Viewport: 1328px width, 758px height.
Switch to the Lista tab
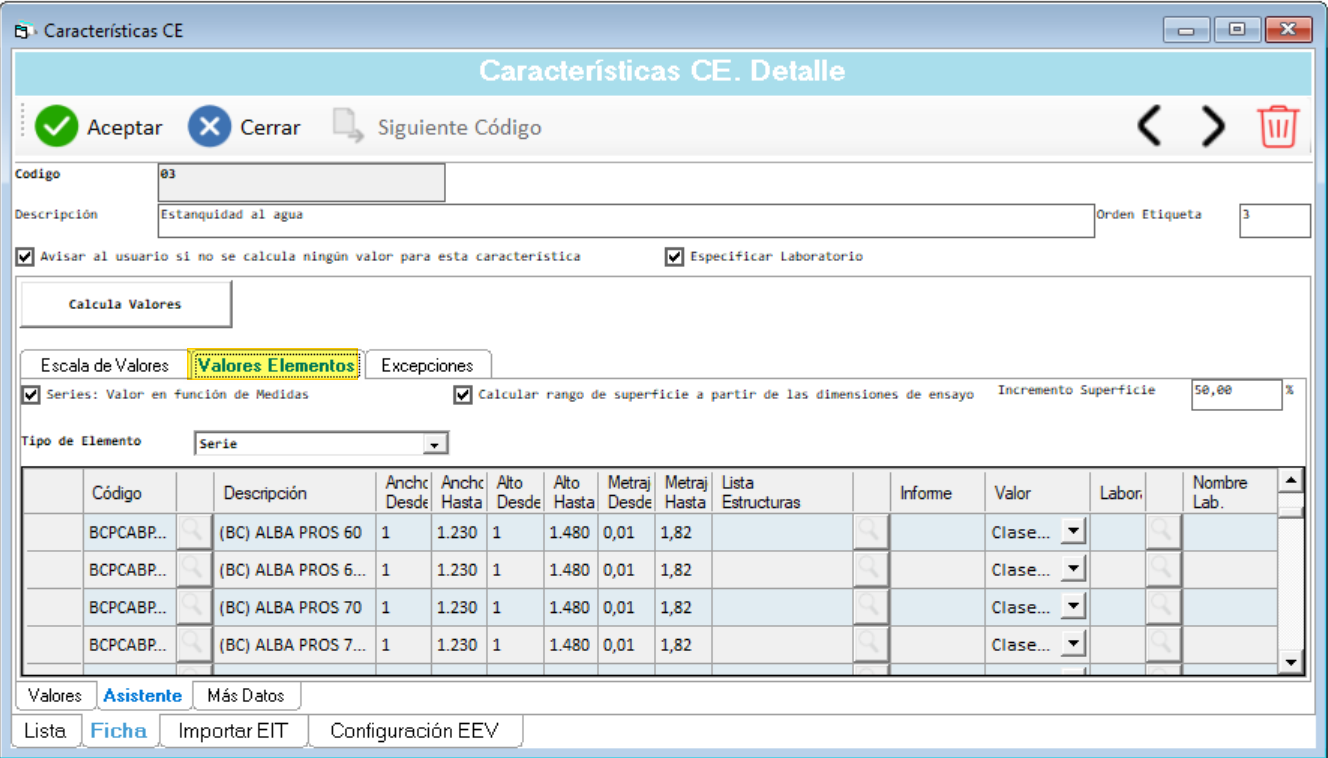point(45,731)
